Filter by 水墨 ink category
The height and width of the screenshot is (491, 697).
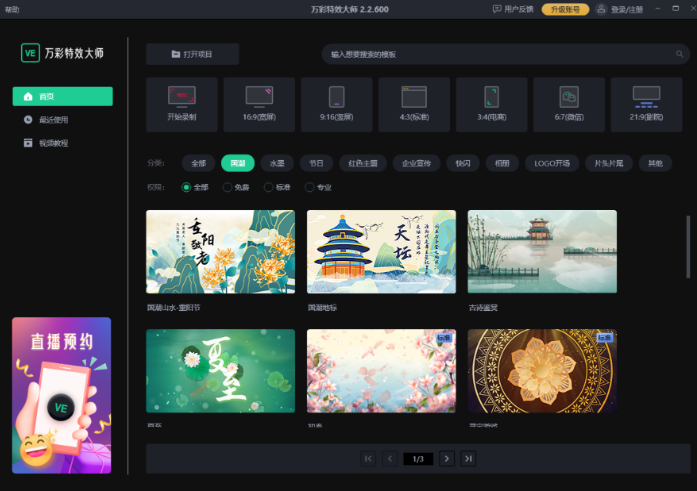(x=277, y=163)
